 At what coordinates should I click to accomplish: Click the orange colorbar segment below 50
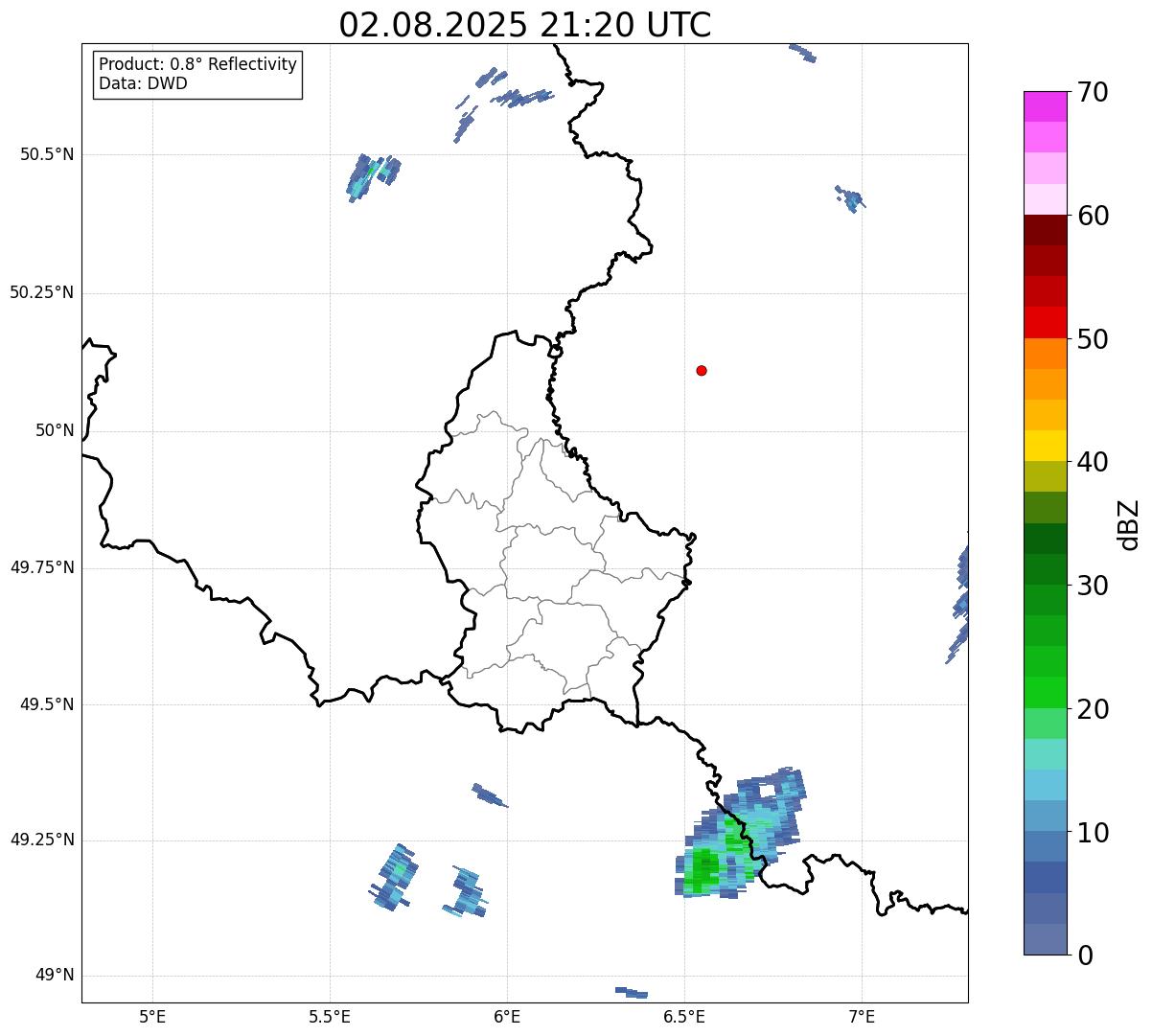(x=1046, y=354)
